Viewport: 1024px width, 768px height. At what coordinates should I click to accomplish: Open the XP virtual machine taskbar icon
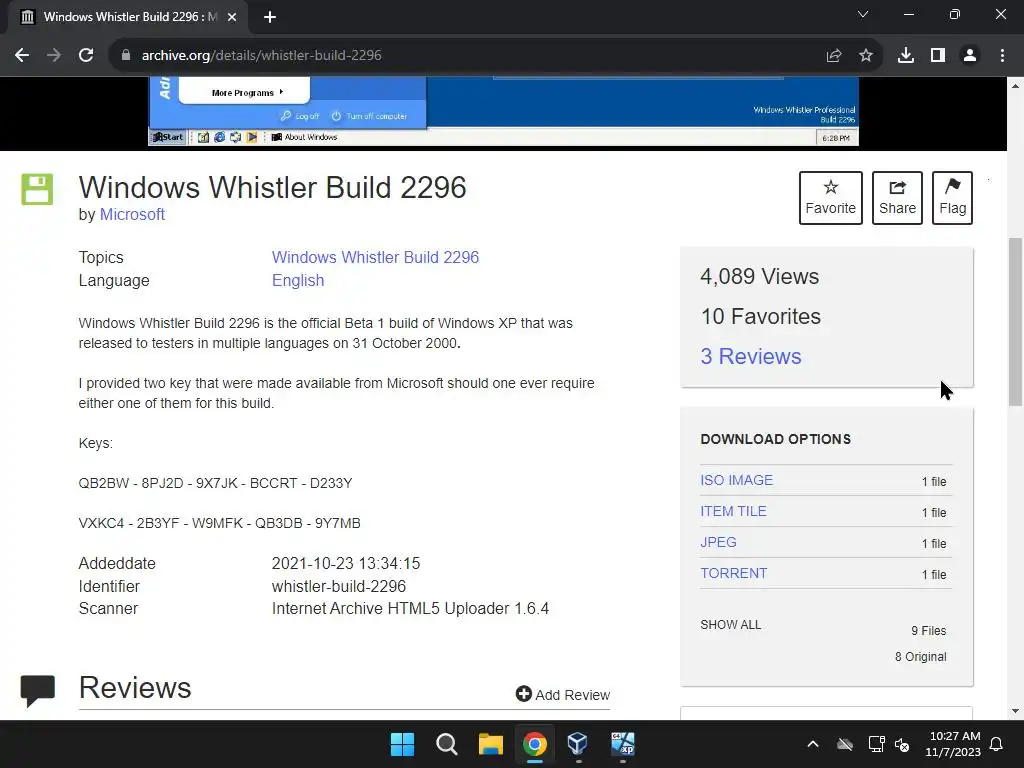click(622, 744)
